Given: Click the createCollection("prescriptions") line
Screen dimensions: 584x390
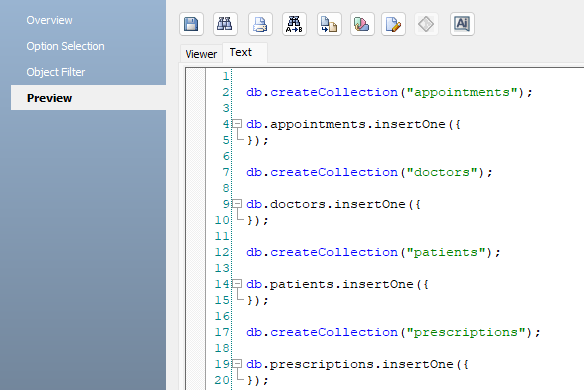Looking at the screenshot, I should click(x=393, y=332).
